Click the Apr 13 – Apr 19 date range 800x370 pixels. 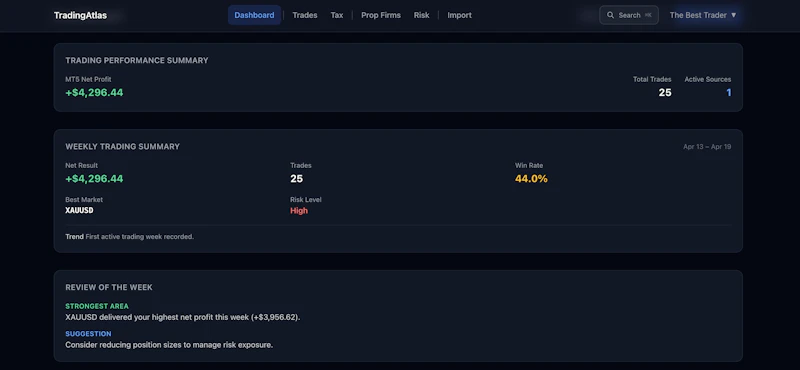point(707,147)
